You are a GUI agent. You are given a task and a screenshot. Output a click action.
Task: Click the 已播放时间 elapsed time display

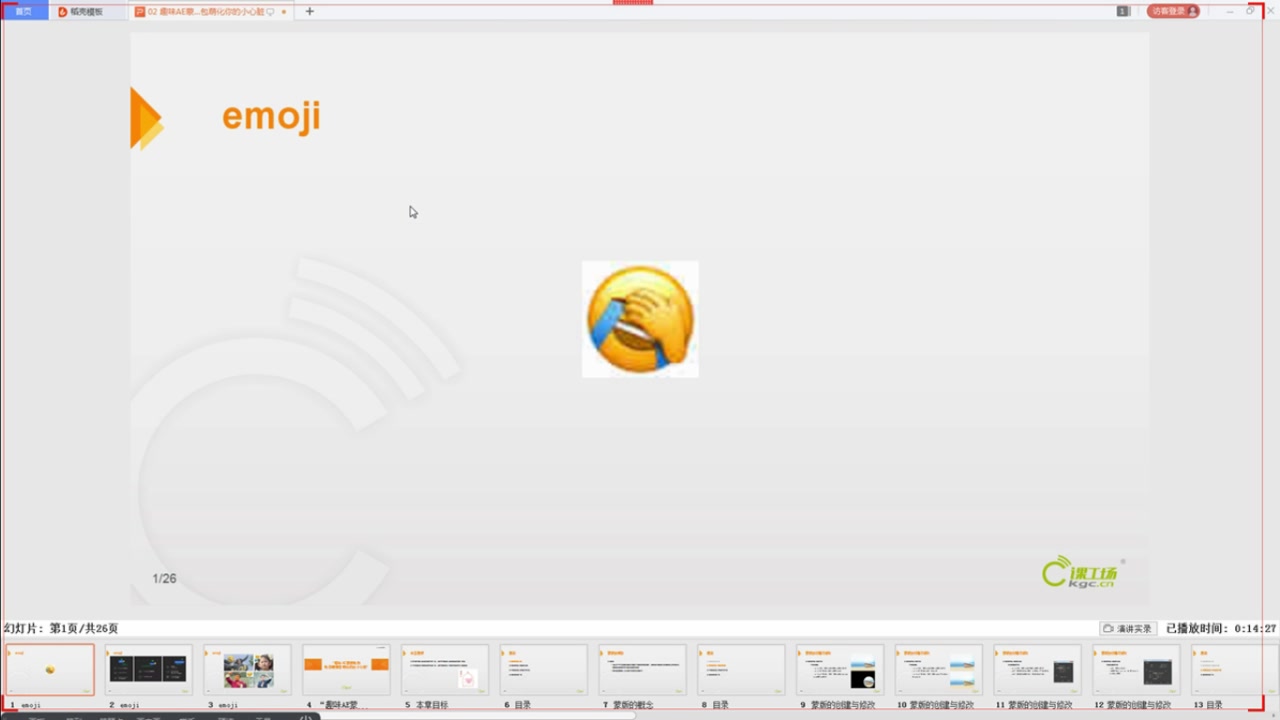1221,628
